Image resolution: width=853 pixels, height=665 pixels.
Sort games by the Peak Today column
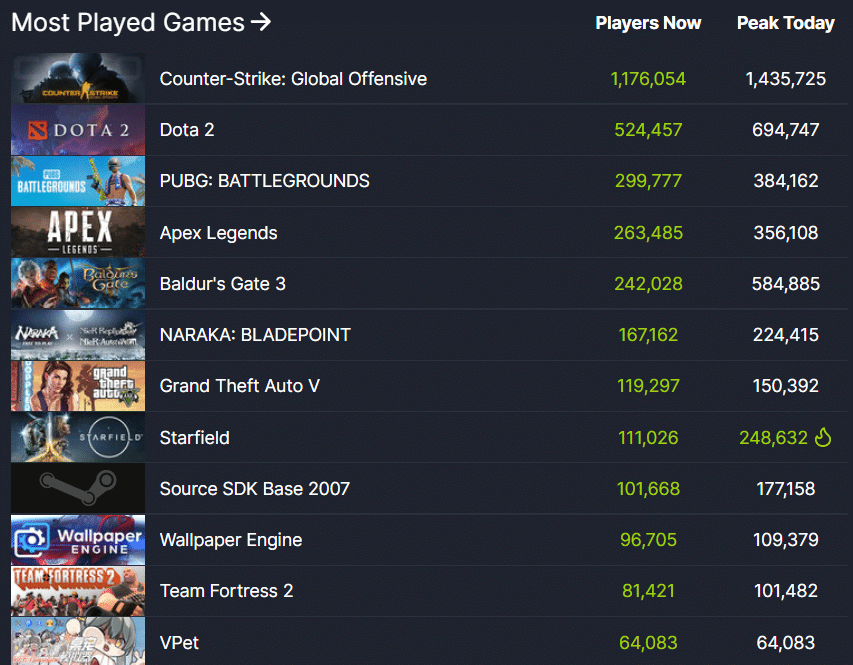[x=786, y=23]
